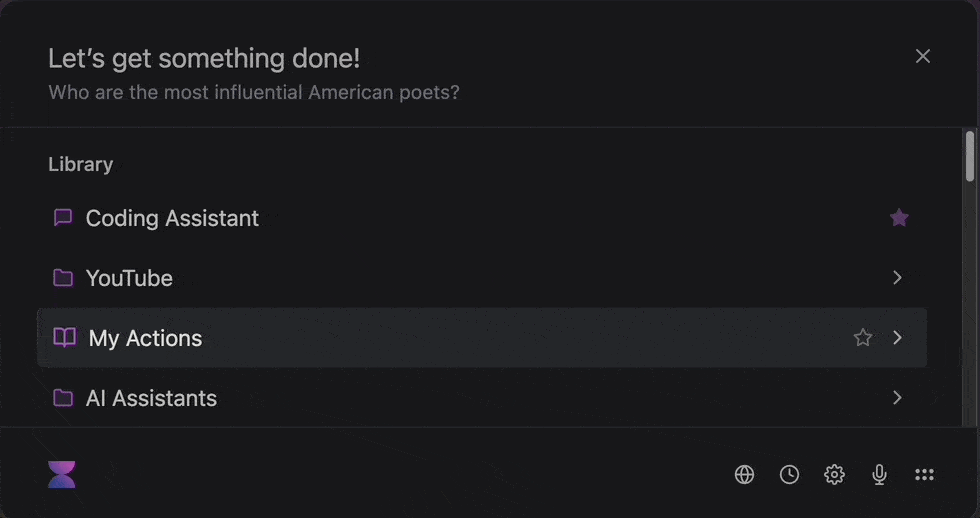This screenshot has width=980, height=518.
Task: Click the AI Assistants folder icon
Action: pos(63,398)
